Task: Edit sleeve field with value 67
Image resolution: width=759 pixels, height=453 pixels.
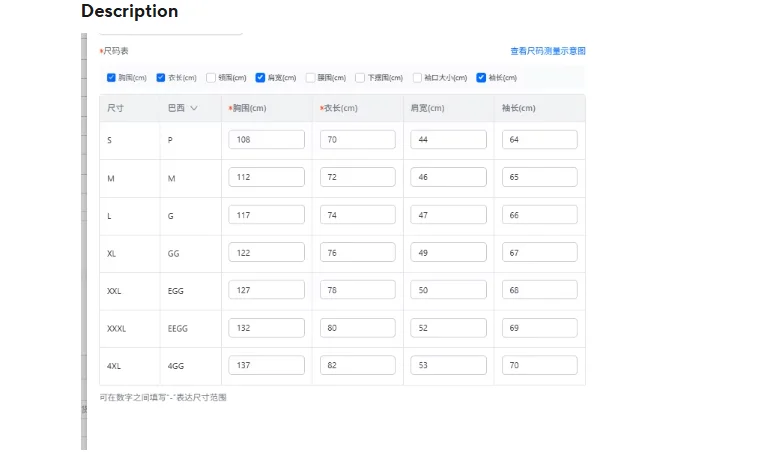Action: 540,253
